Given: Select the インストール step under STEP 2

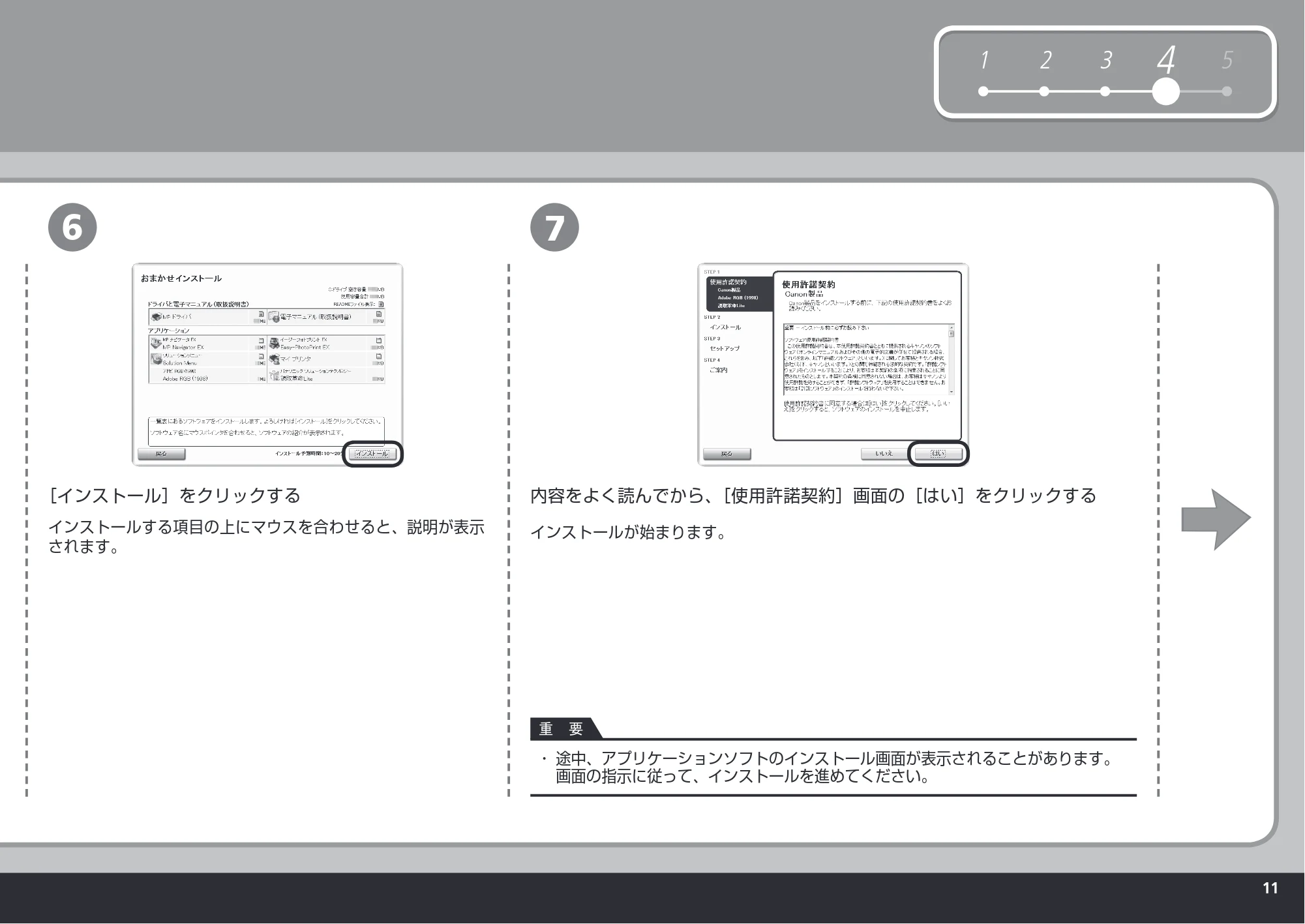Looking at the screenshot, I should pos(725,327).
